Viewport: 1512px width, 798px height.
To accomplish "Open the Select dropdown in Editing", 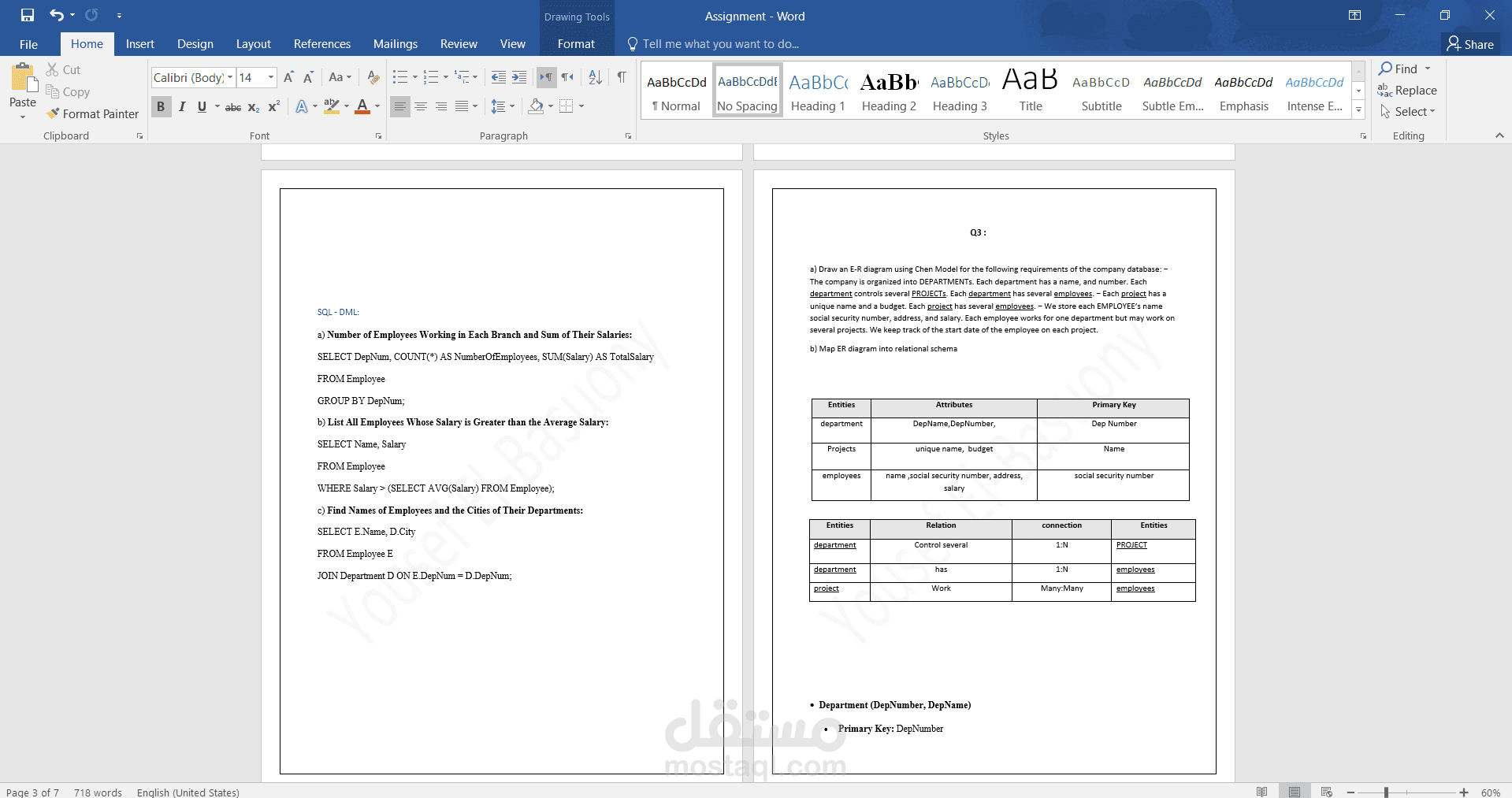I will pyautogui.click(x=1407, y=112).
